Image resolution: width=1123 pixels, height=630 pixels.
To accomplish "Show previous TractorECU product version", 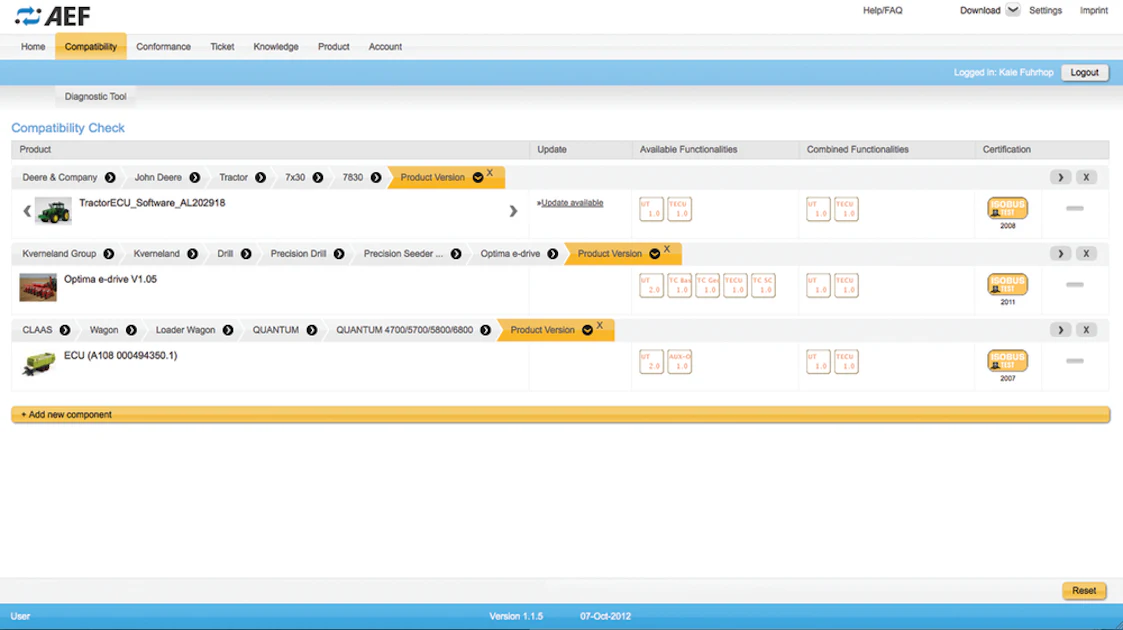I will pos(27,211).
